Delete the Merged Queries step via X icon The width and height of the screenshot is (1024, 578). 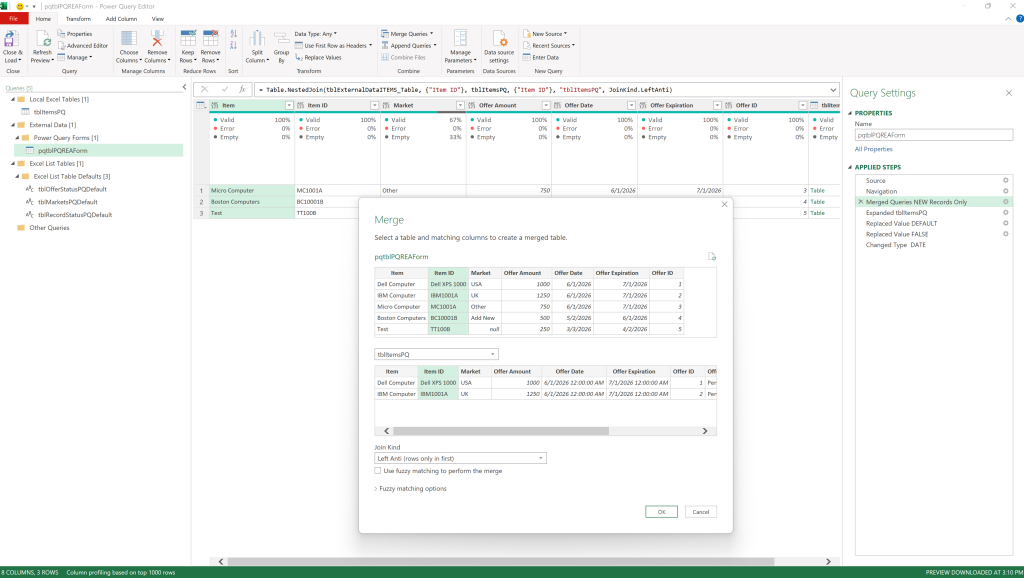click(x=861, y=202)
